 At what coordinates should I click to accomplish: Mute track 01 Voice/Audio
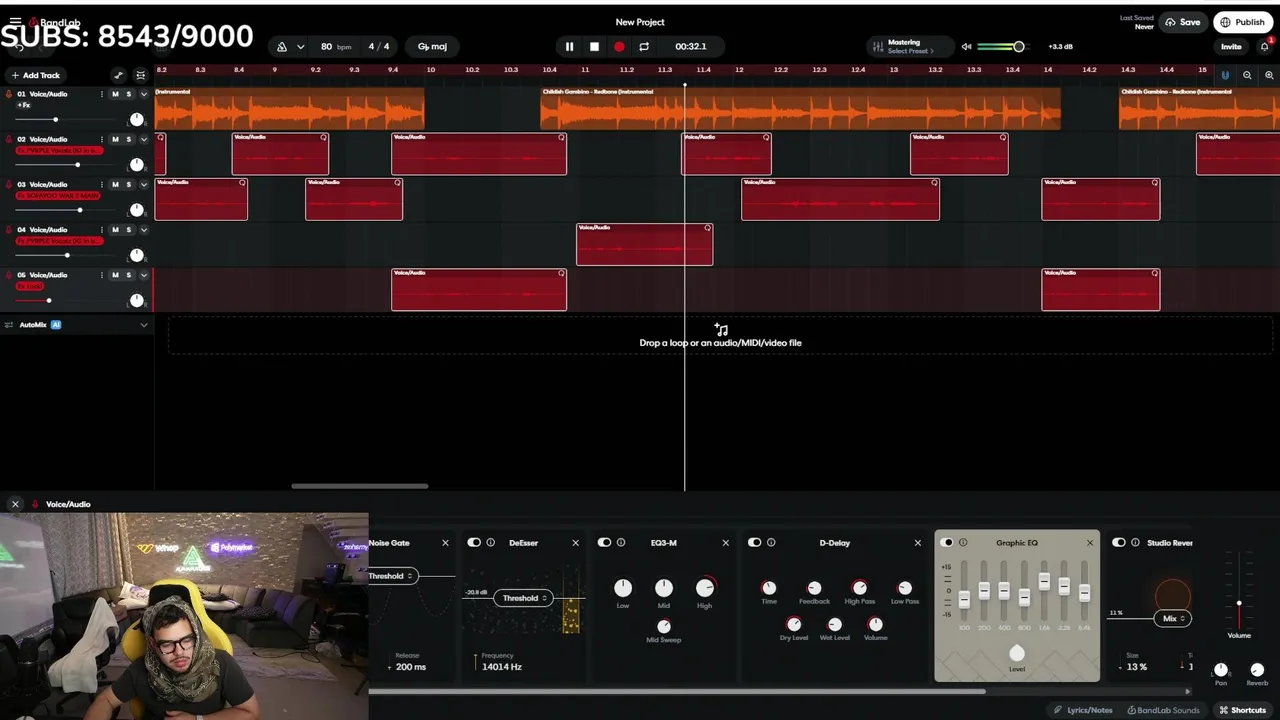(115, 94)
